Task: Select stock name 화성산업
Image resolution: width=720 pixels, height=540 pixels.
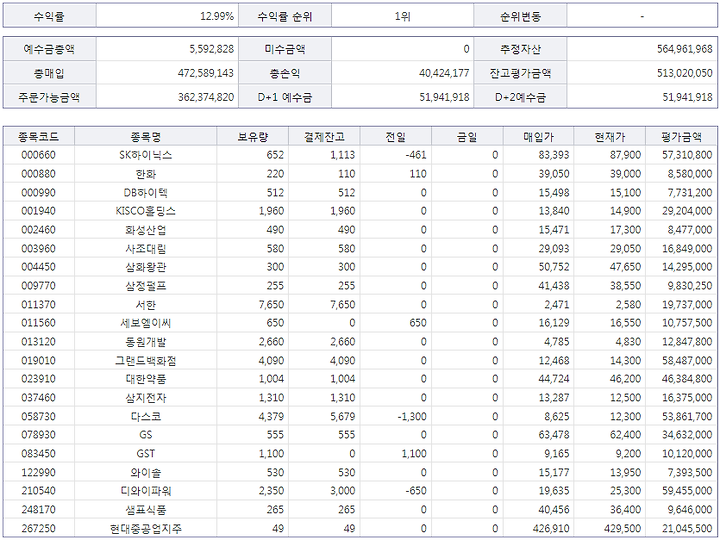Action: coord(146,230)
